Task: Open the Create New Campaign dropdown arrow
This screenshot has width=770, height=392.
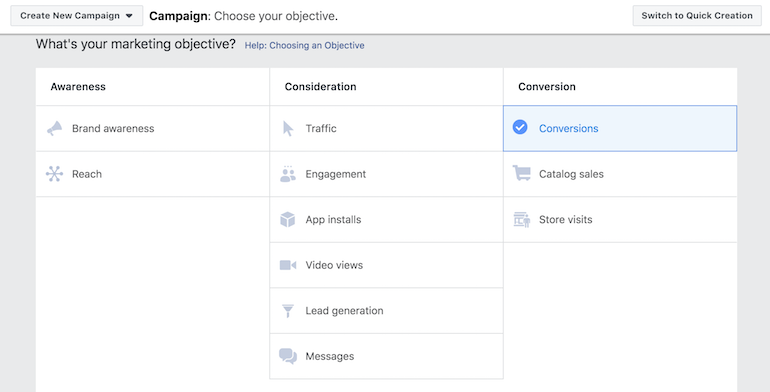Action: coord(129,16)
